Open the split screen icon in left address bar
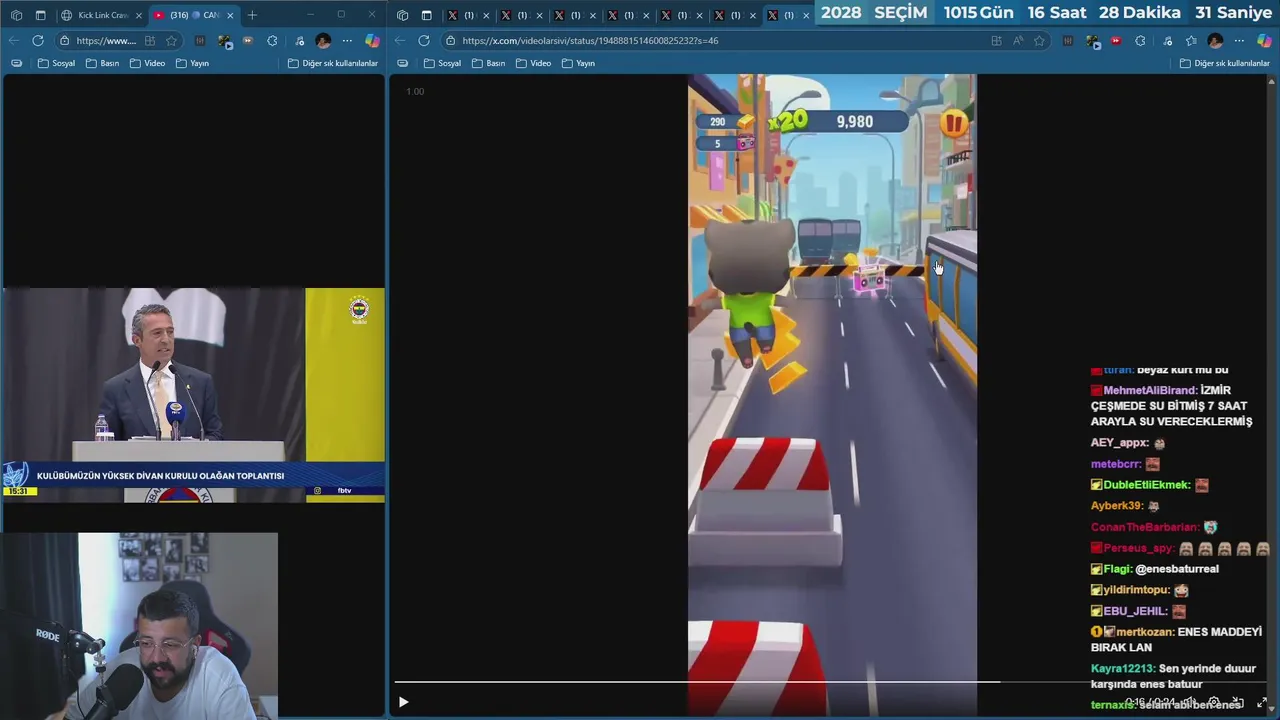This screenshot has width=1280, height=720. tap(150, 41)
